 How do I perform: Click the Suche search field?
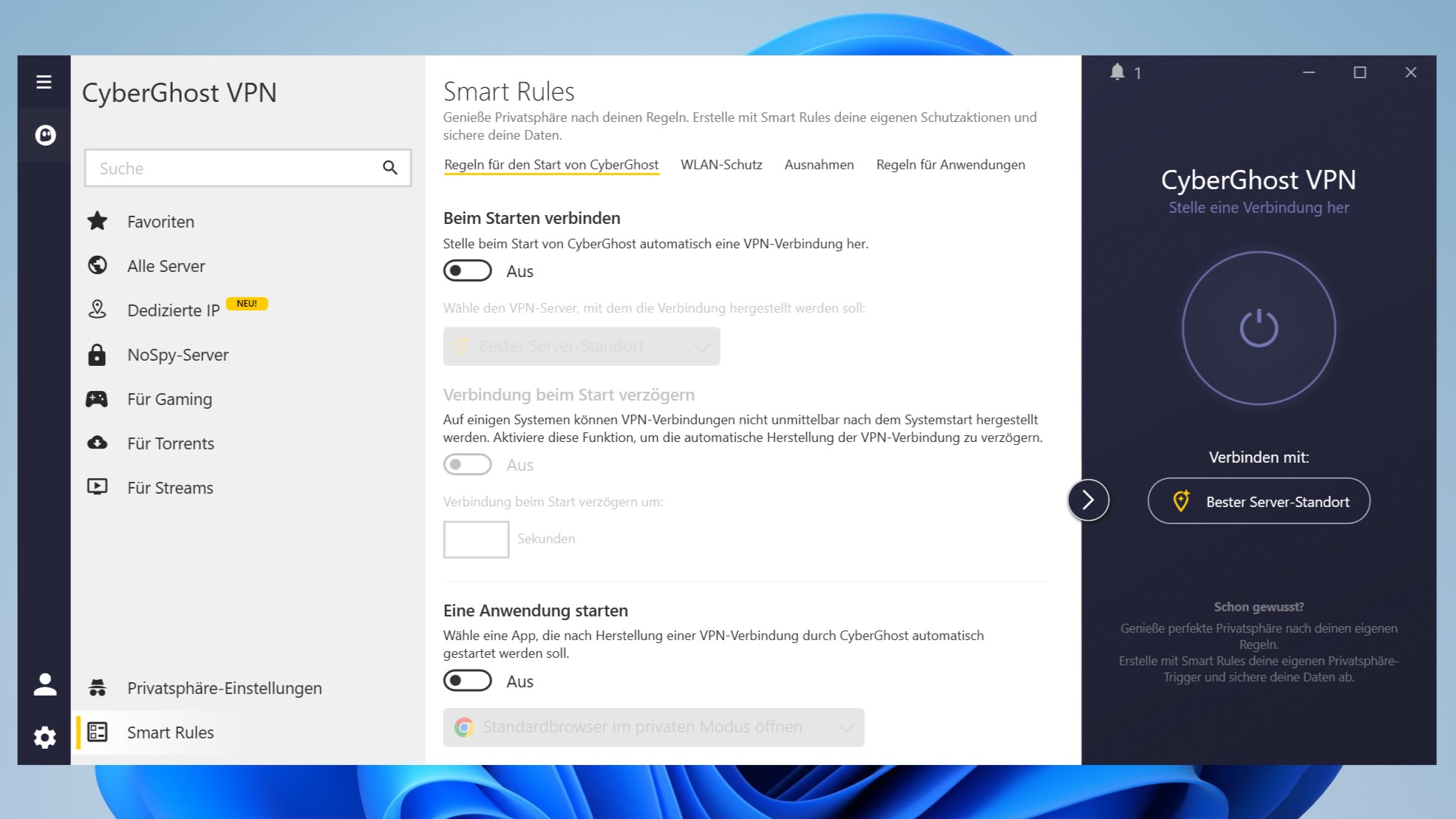pos(248,168)
